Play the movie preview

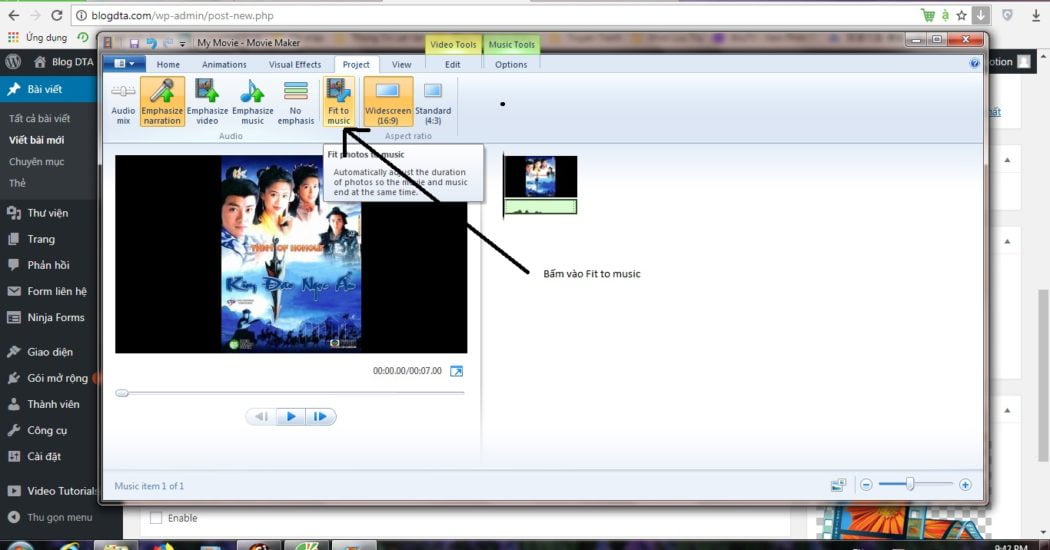pos(291,417)
